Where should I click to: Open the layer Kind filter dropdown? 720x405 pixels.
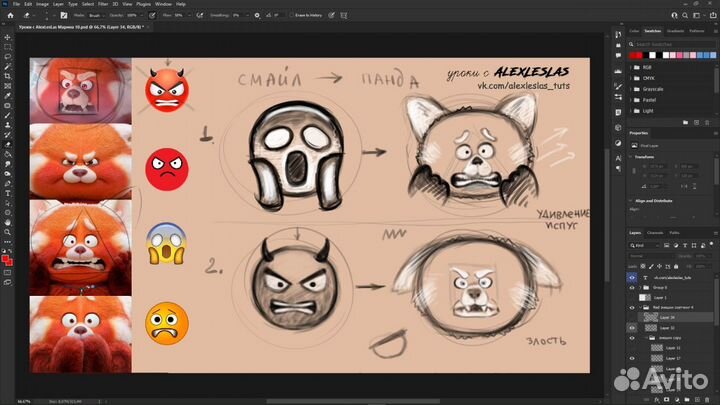coord(644,245)
